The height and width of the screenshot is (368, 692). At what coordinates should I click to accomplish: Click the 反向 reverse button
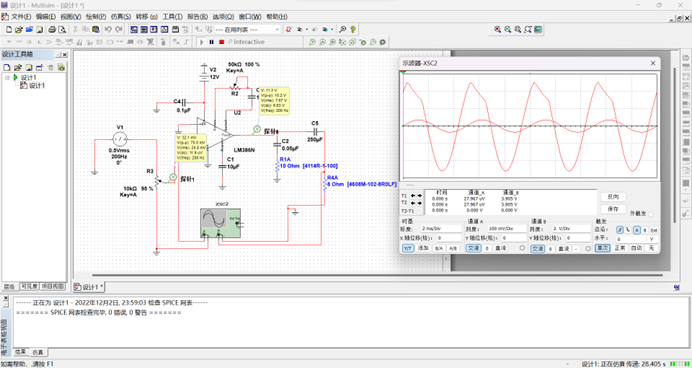613,197
